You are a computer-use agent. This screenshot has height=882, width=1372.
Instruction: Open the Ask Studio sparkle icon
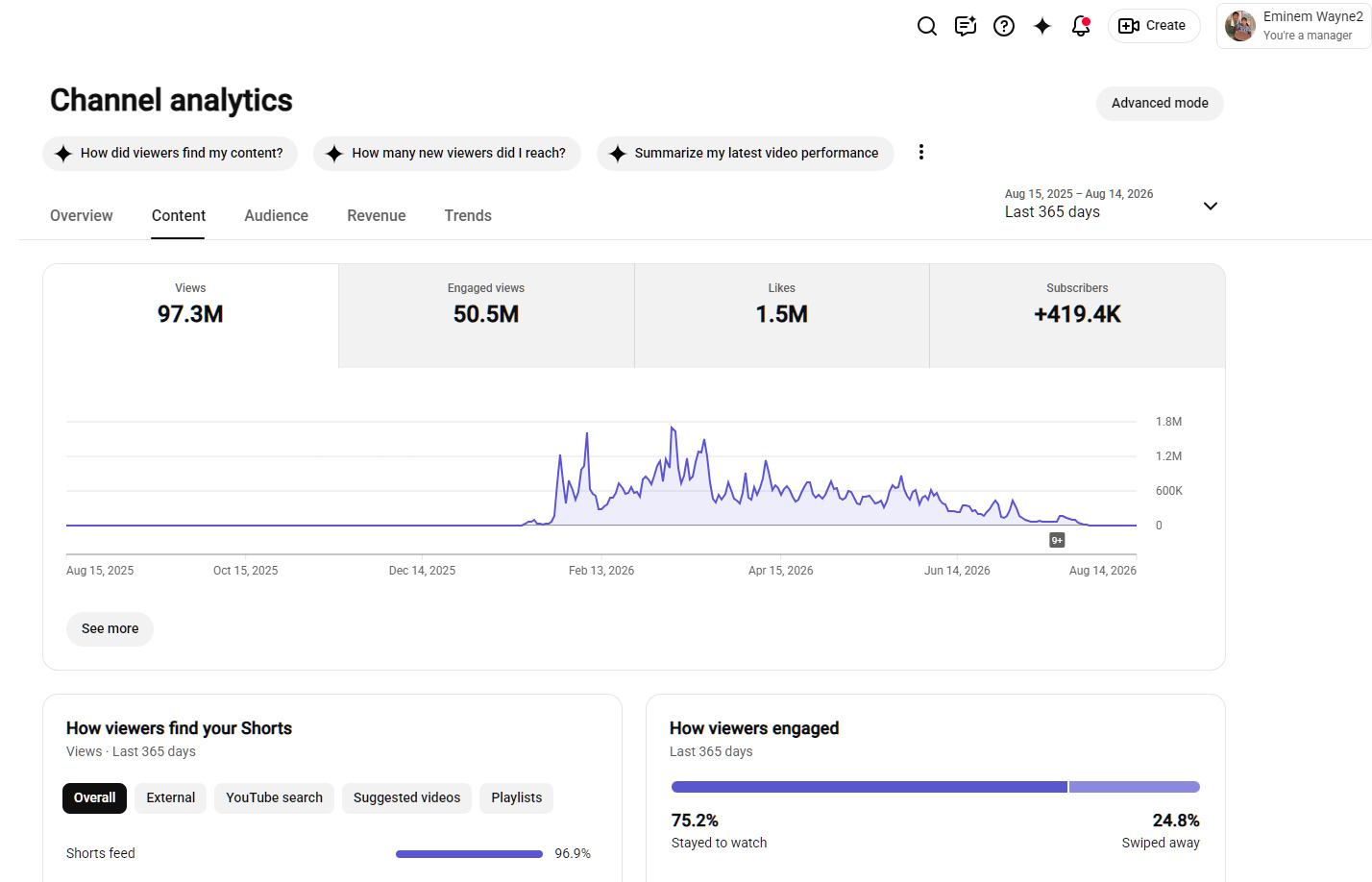point(1042,26)
